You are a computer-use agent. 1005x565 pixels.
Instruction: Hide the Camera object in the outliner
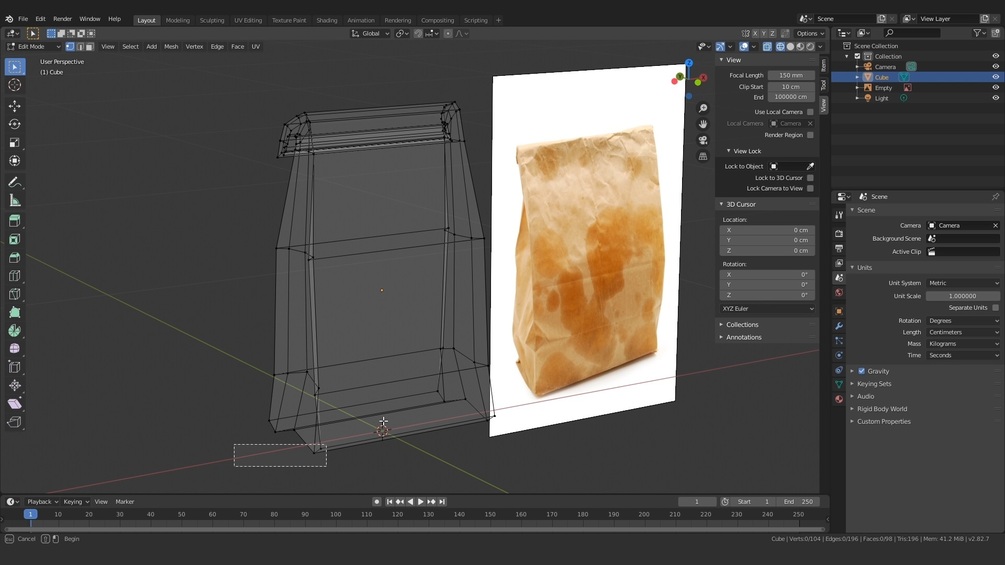point(995,67)
